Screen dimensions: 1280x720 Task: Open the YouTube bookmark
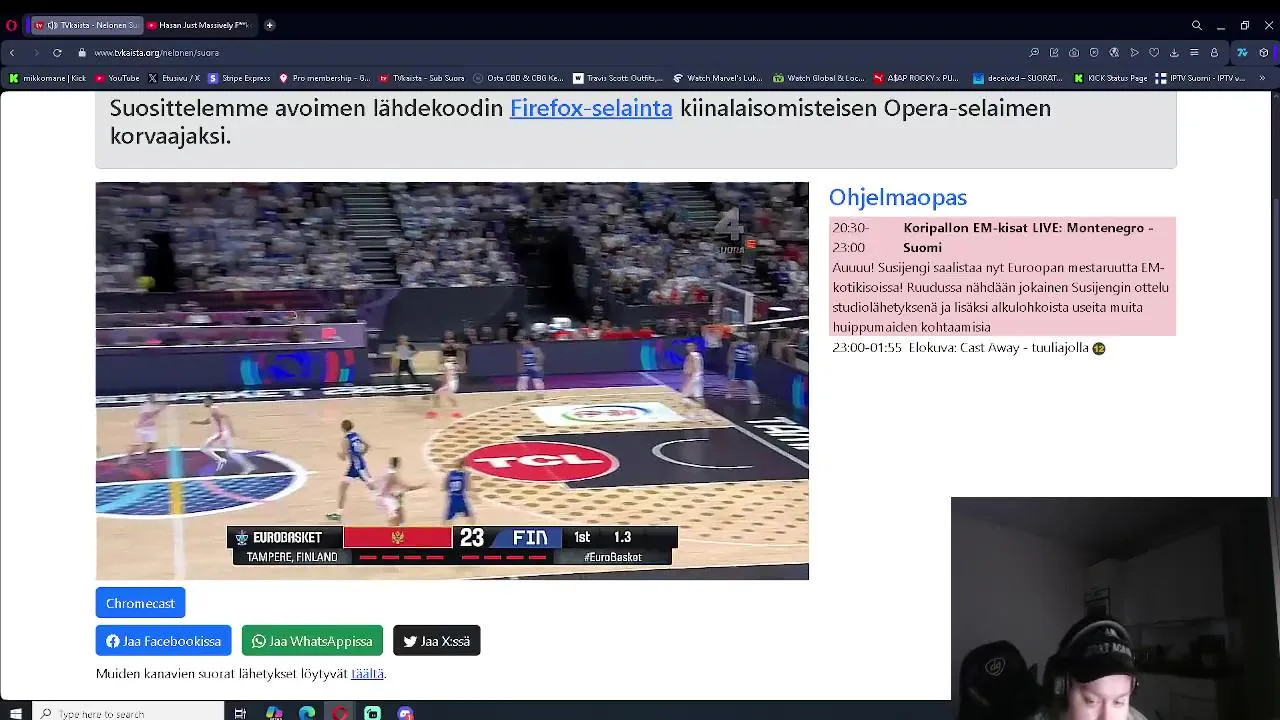pos(117,78)
